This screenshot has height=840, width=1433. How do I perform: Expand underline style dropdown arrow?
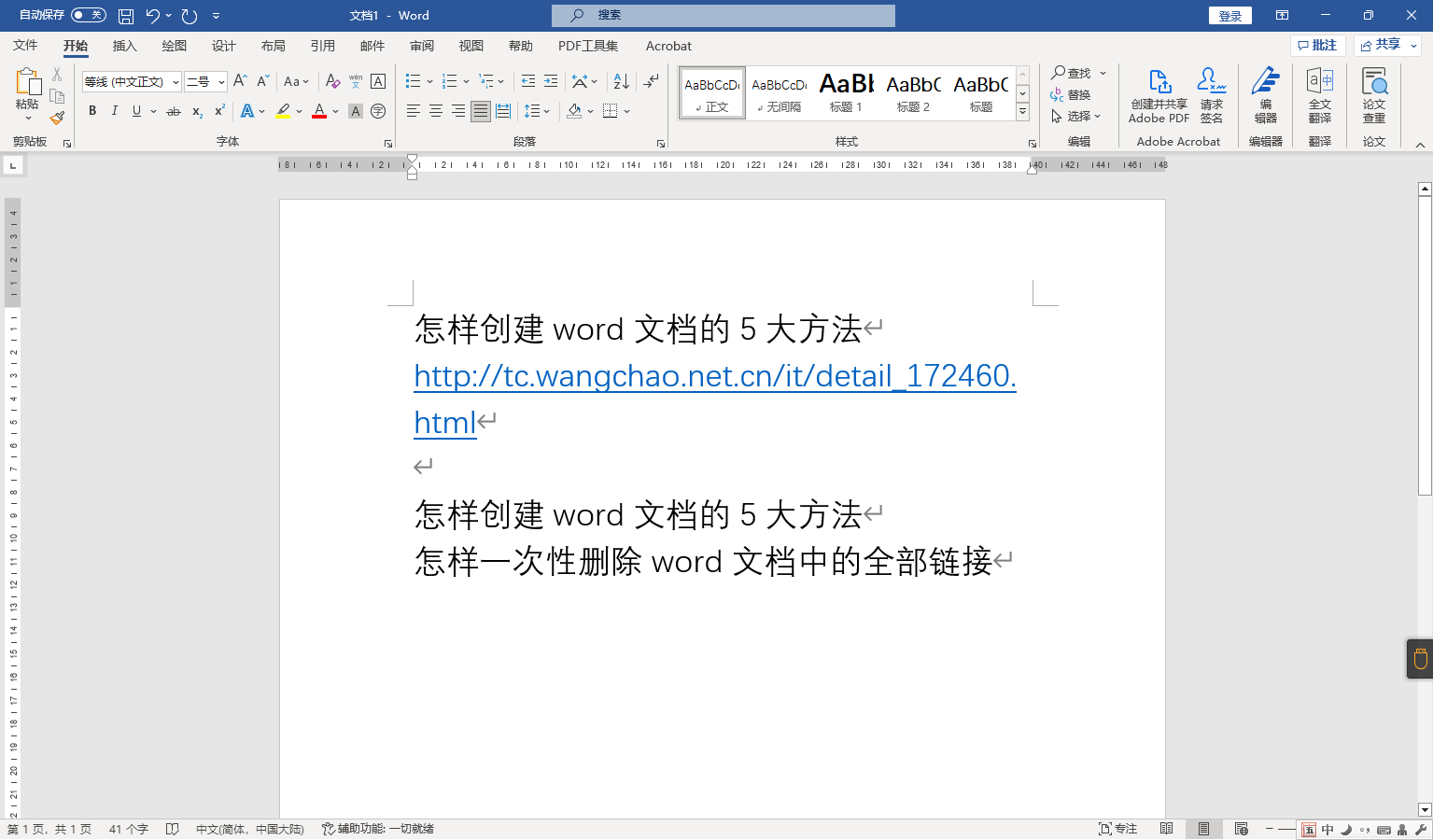coord(153,111)
